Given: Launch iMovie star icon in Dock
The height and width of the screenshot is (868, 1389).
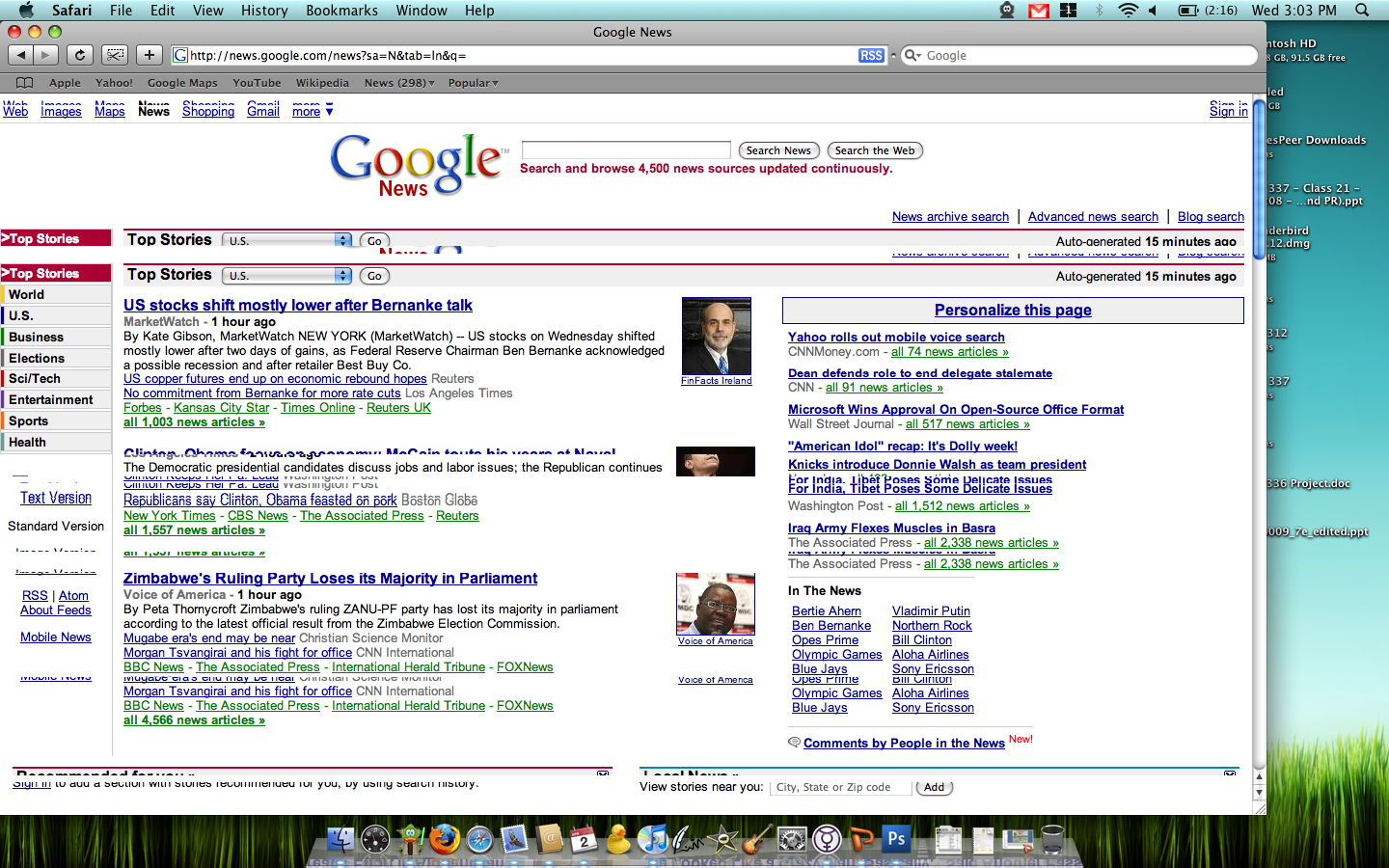Looking at the screenshot, I should [x=722, y=840].
